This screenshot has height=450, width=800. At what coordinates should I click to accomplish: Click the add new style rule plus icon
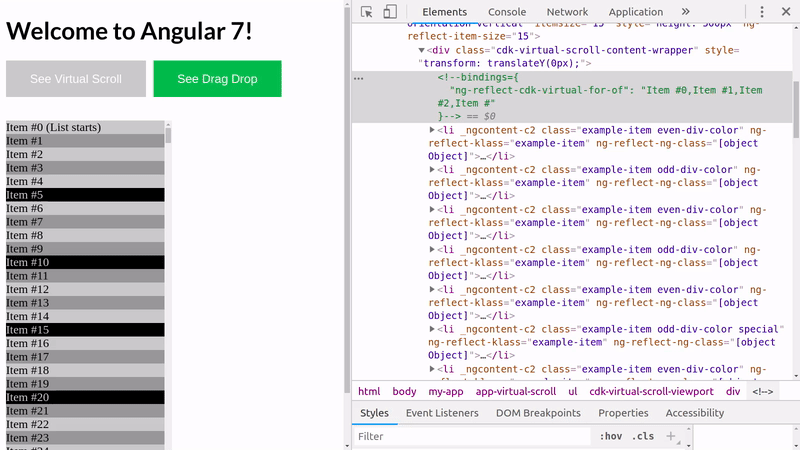click(671, 436)
